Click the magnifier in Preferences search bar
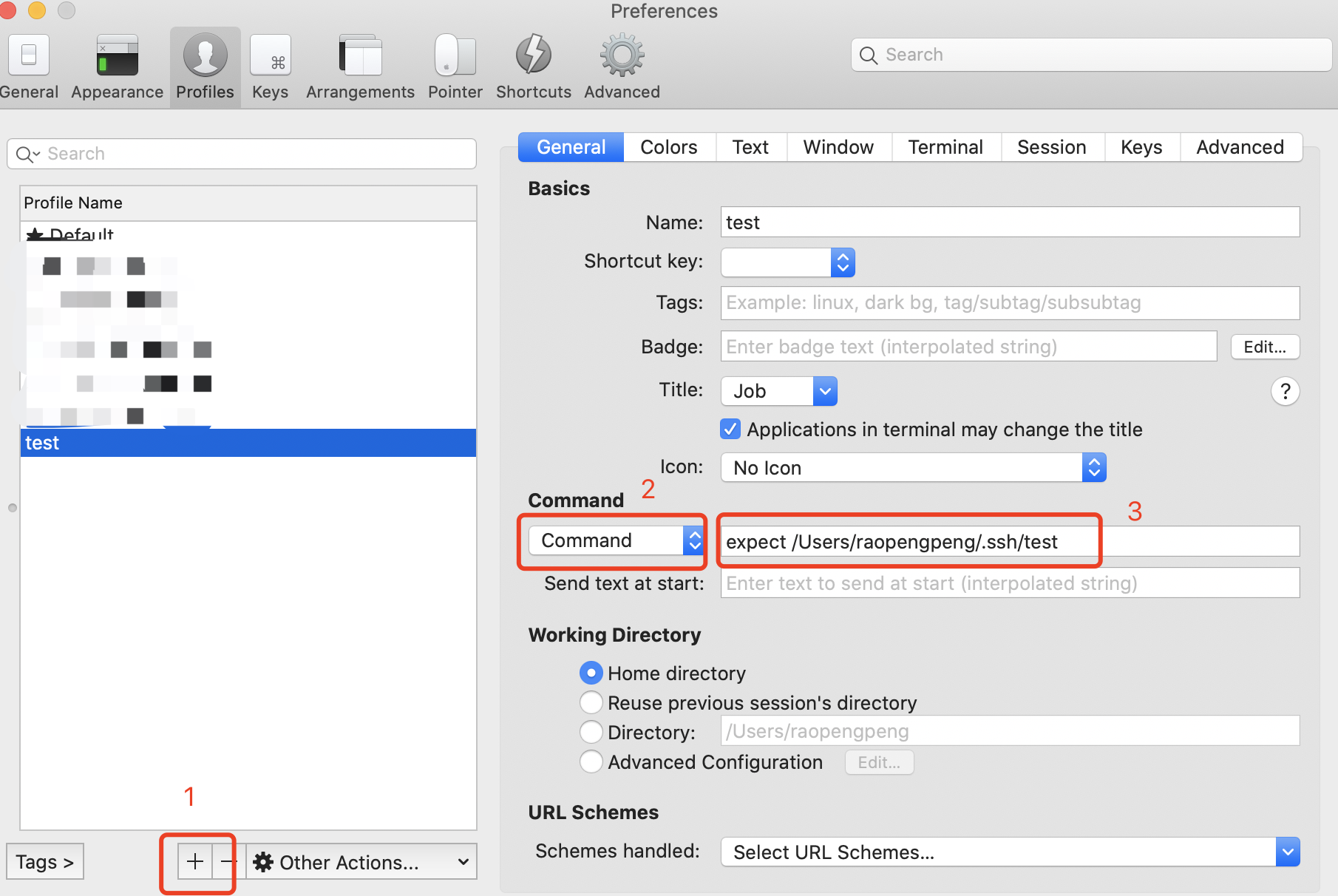Screen dimensions: 1338x896 869,55
